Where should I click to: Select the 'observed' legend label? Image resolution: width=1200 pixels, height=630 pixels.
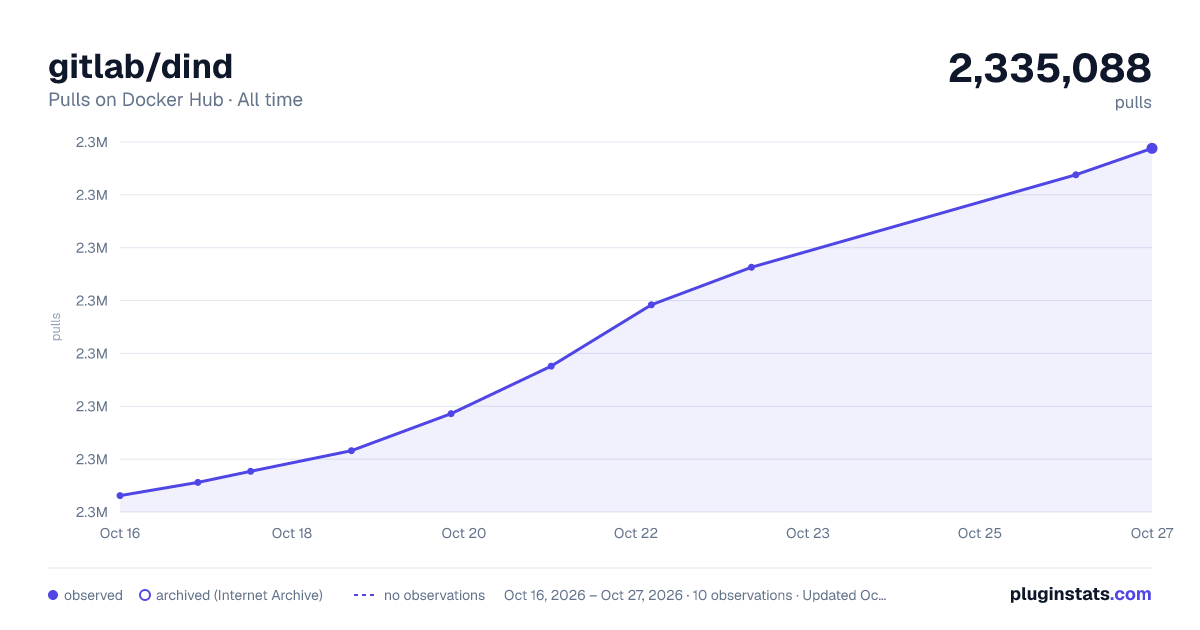(x=93, y=595)
